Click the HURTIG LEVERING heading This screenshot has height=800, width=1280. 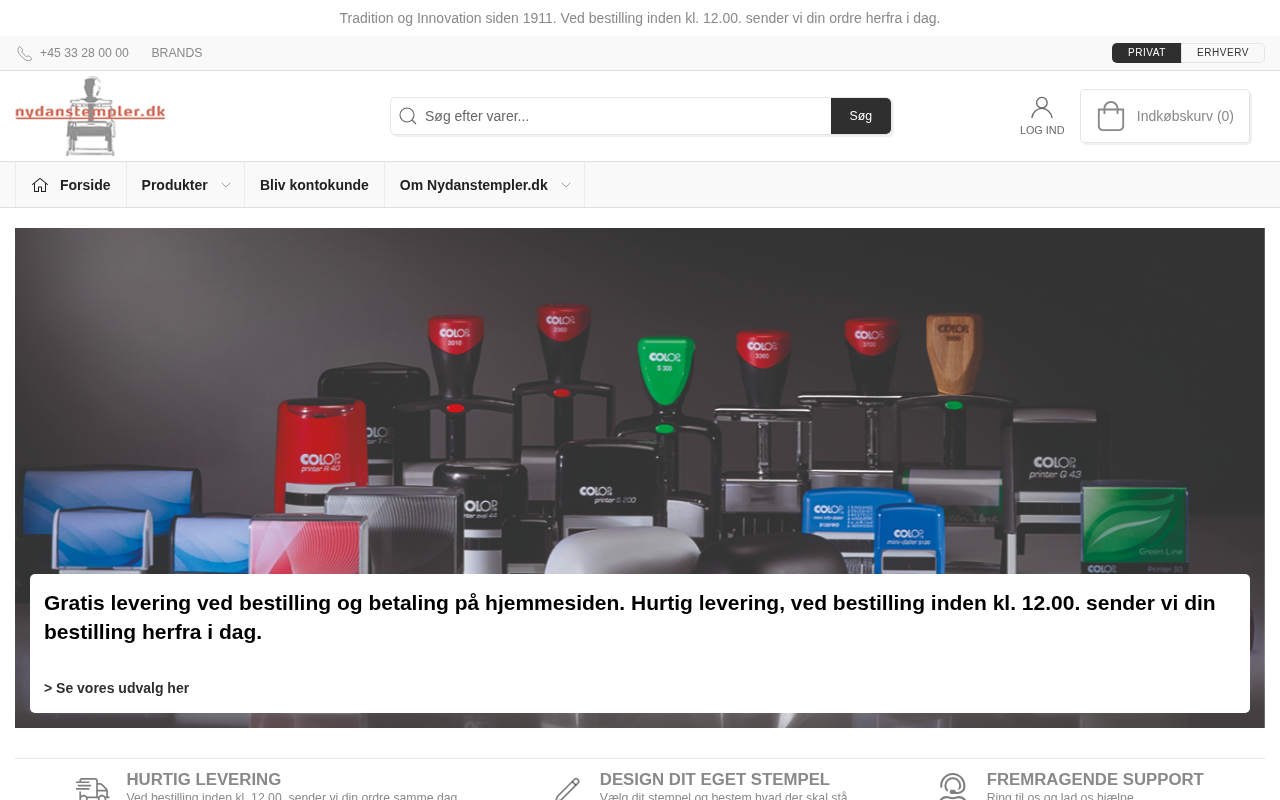204,779
